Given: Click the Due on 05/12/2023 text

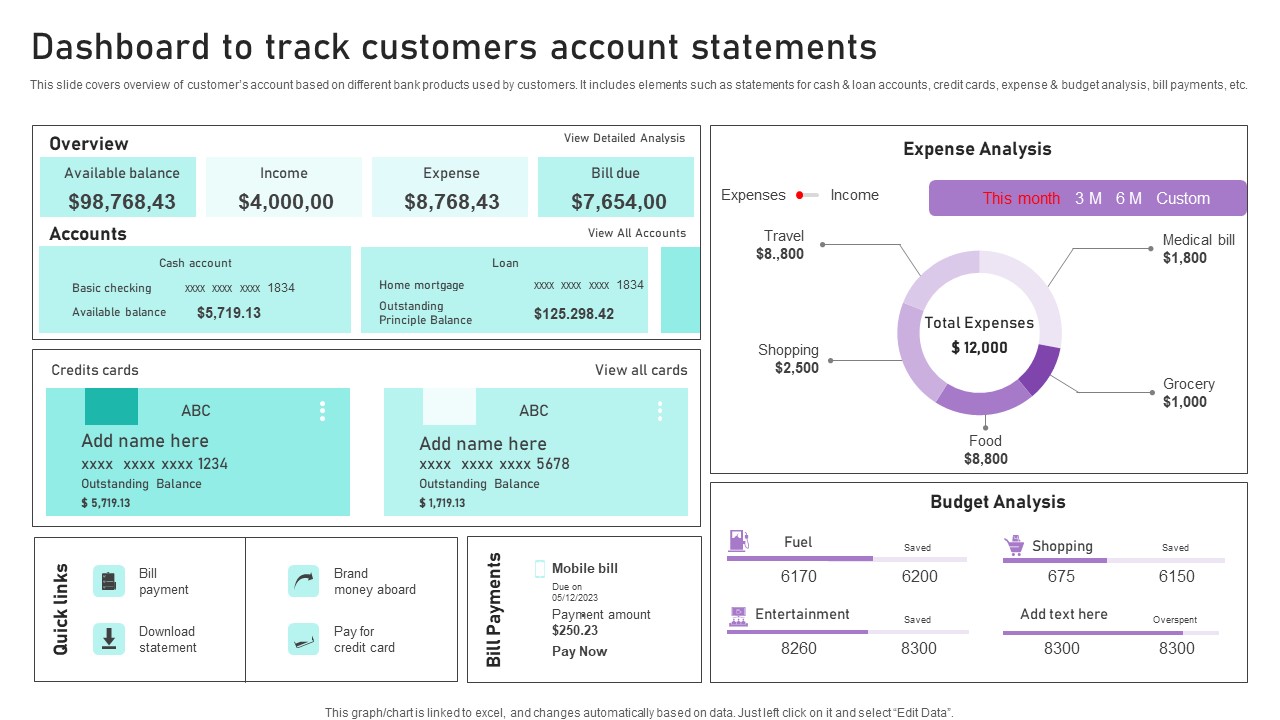Looking at the screenshot, I should coord(575,592).
